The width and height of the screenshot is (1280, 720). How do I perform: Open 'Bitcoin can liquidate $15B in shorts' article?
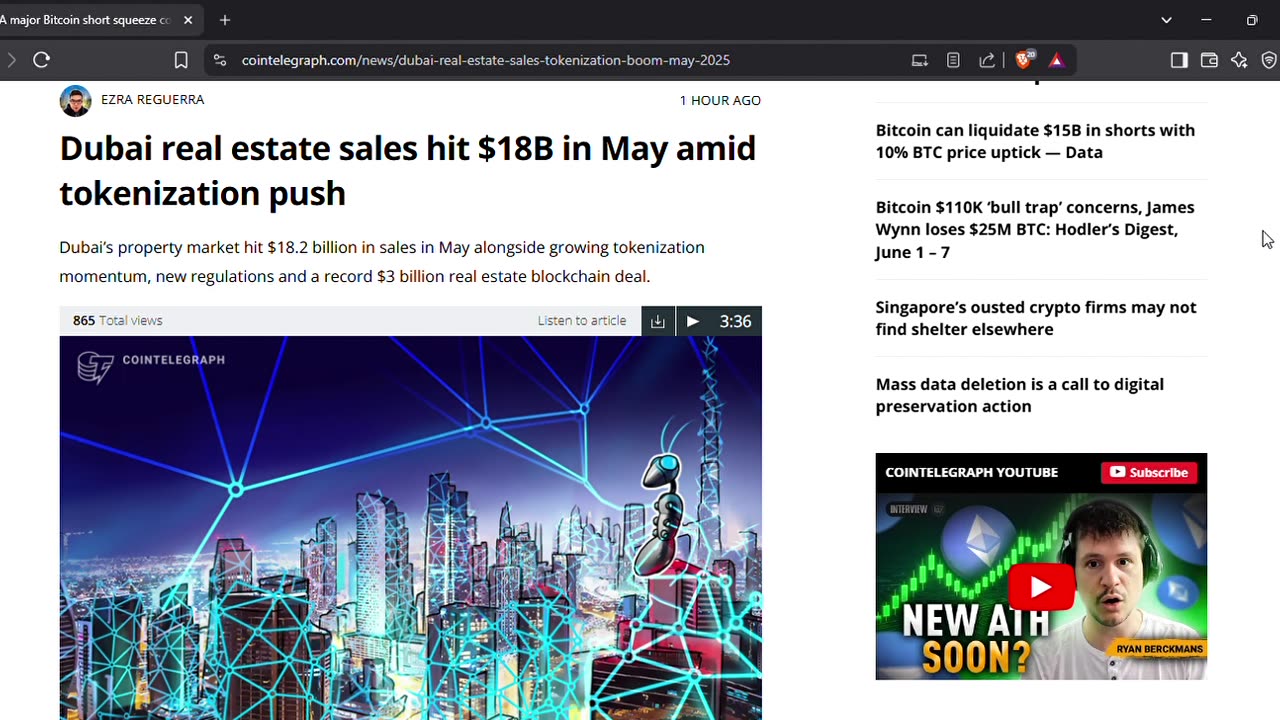[1035, 141]
